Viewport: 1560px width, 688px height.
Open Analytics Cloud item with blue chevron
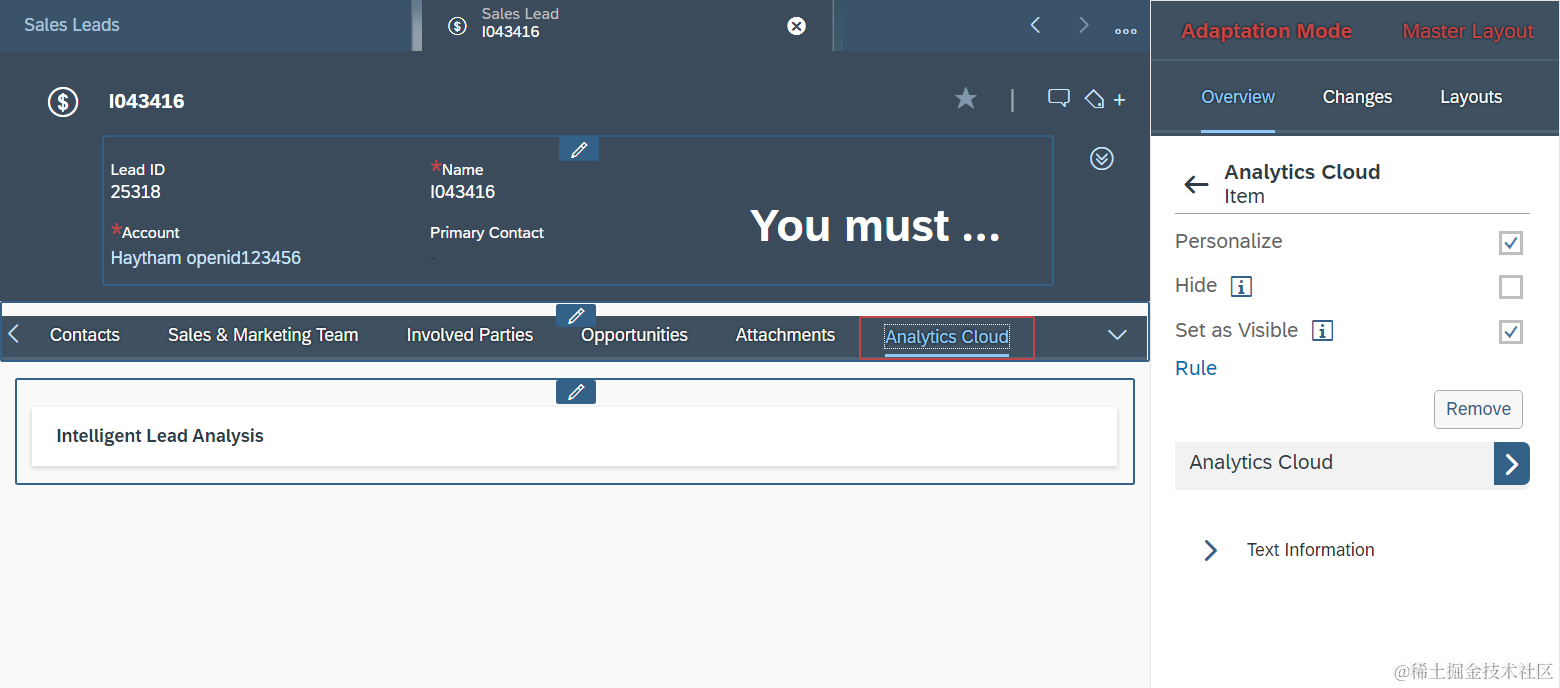1512,464
